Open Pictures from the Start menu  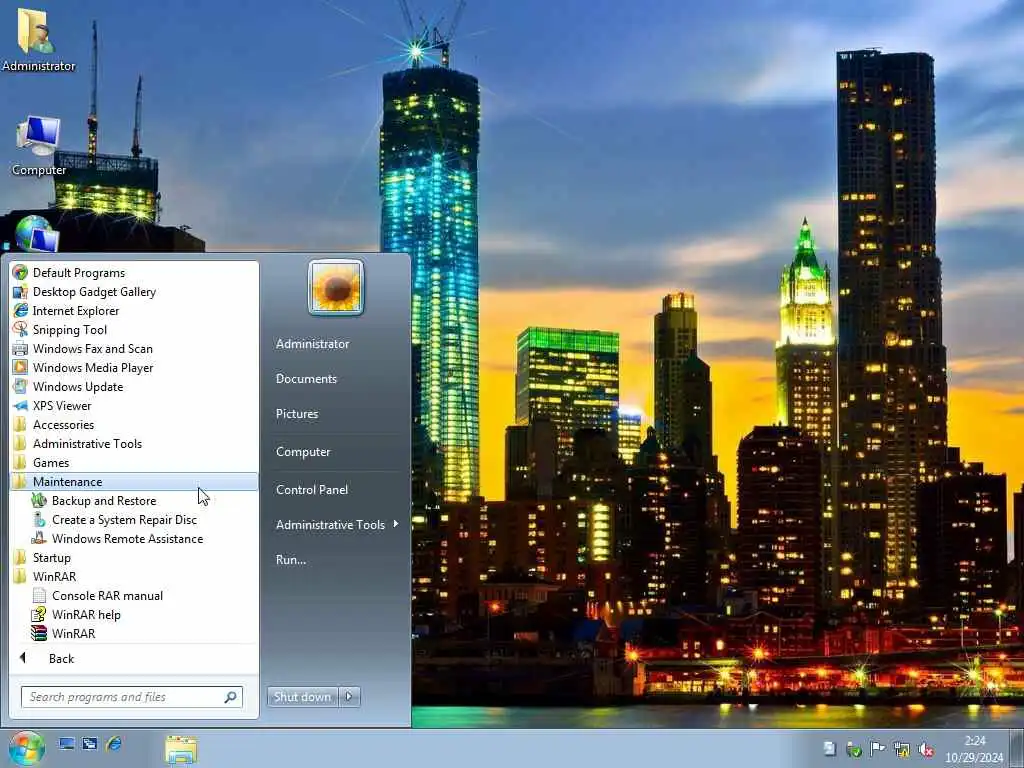[296, 414]
